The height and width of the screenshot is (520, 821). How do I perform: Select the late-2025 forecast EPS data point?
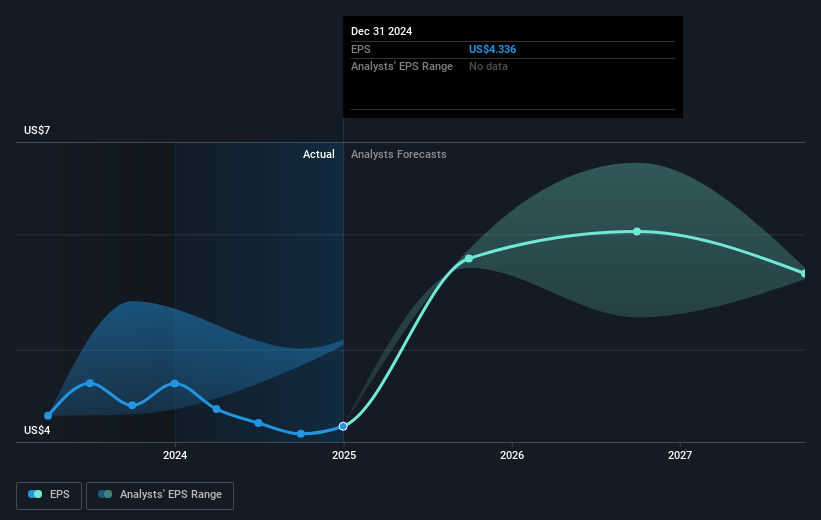(x=469, y=258)
